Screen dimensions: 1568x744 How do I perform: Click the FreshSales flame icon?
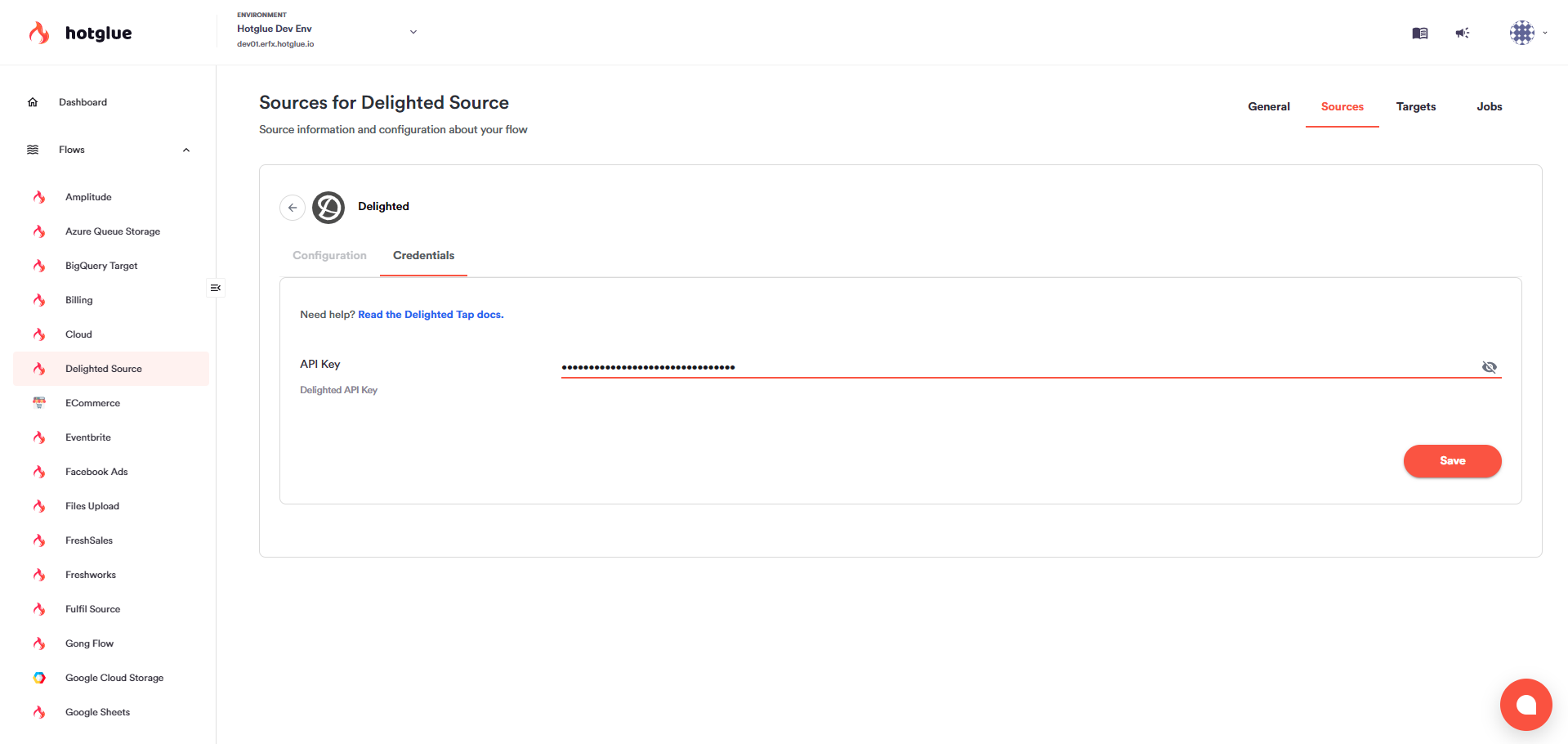click(x=39, y=540)
